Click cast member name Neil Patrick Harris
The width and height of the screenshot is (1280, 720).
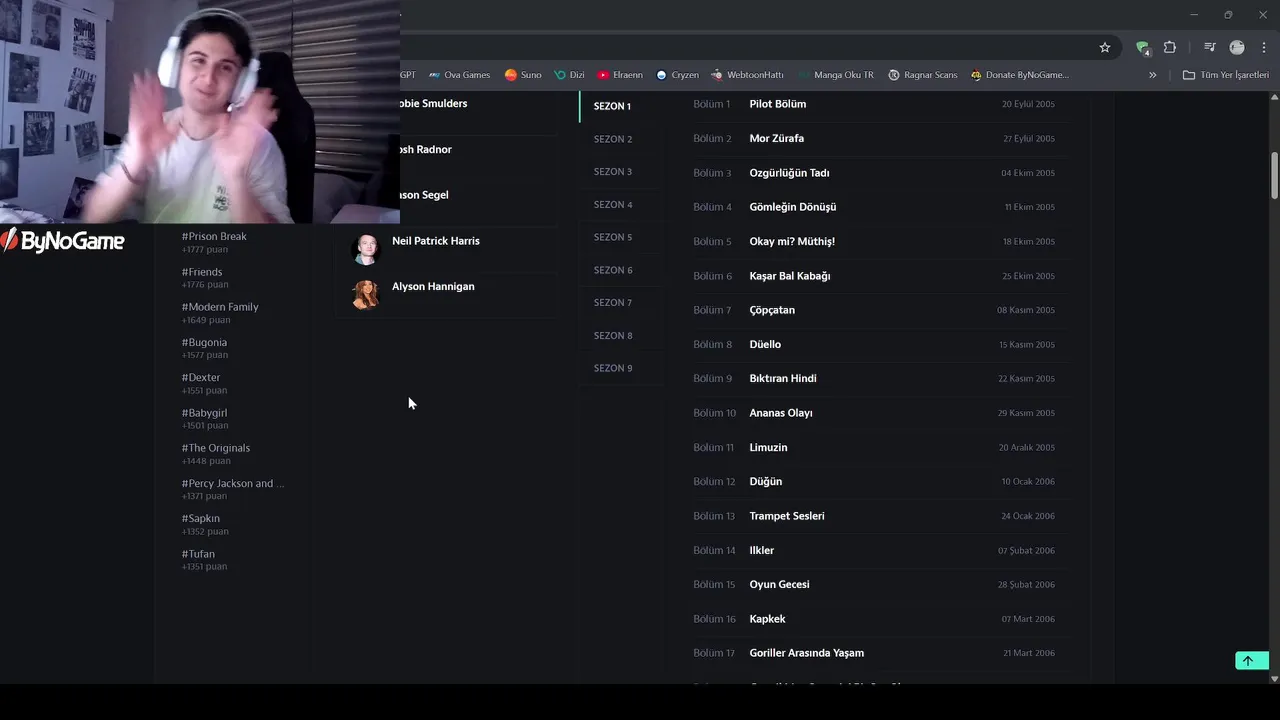pyautogui.click(x=436, y=241)
